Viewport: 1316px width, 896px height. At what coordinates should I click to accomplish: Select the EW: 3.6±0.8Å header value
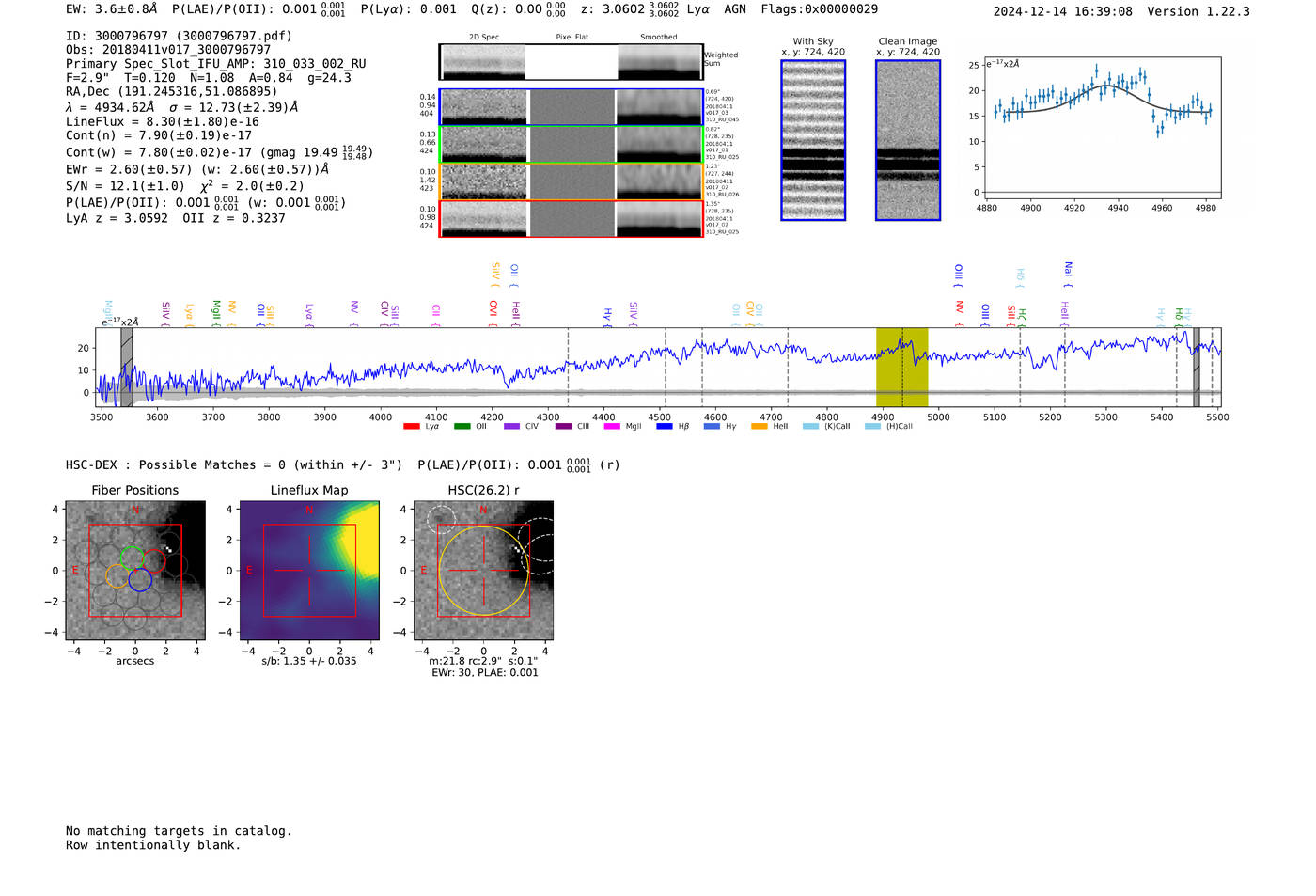pyautogui.click(x=112, y=9)
